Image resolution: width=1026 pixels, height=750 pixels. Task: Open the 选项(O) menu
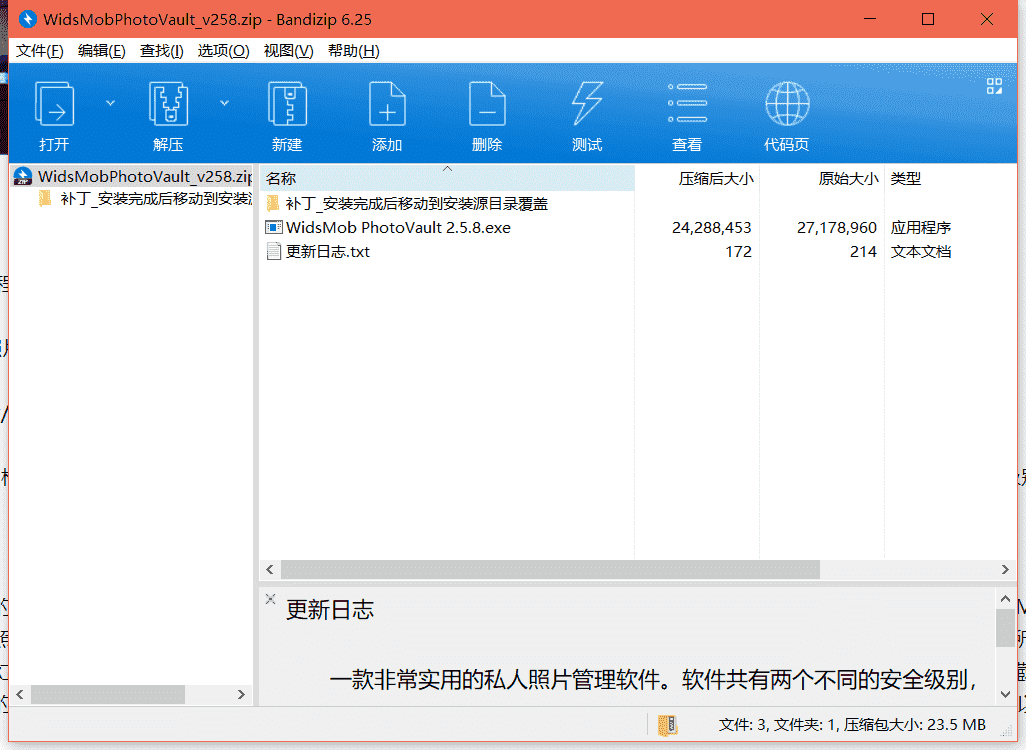[224, 51]
